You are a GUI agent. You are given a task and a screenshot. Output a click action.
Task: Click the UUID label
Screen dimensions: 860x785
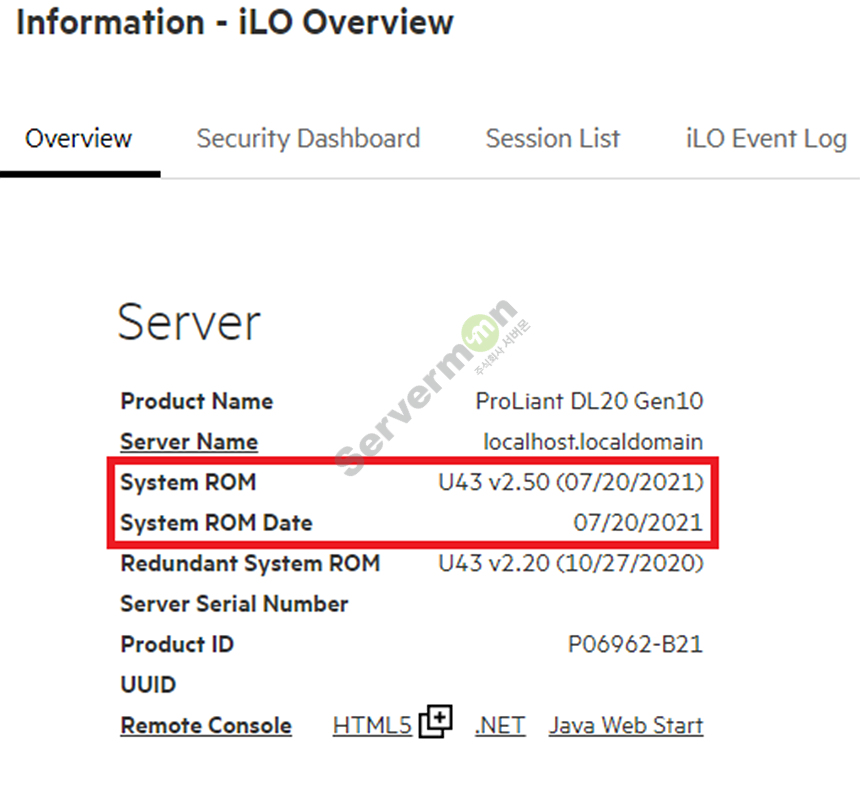(148, 685)
